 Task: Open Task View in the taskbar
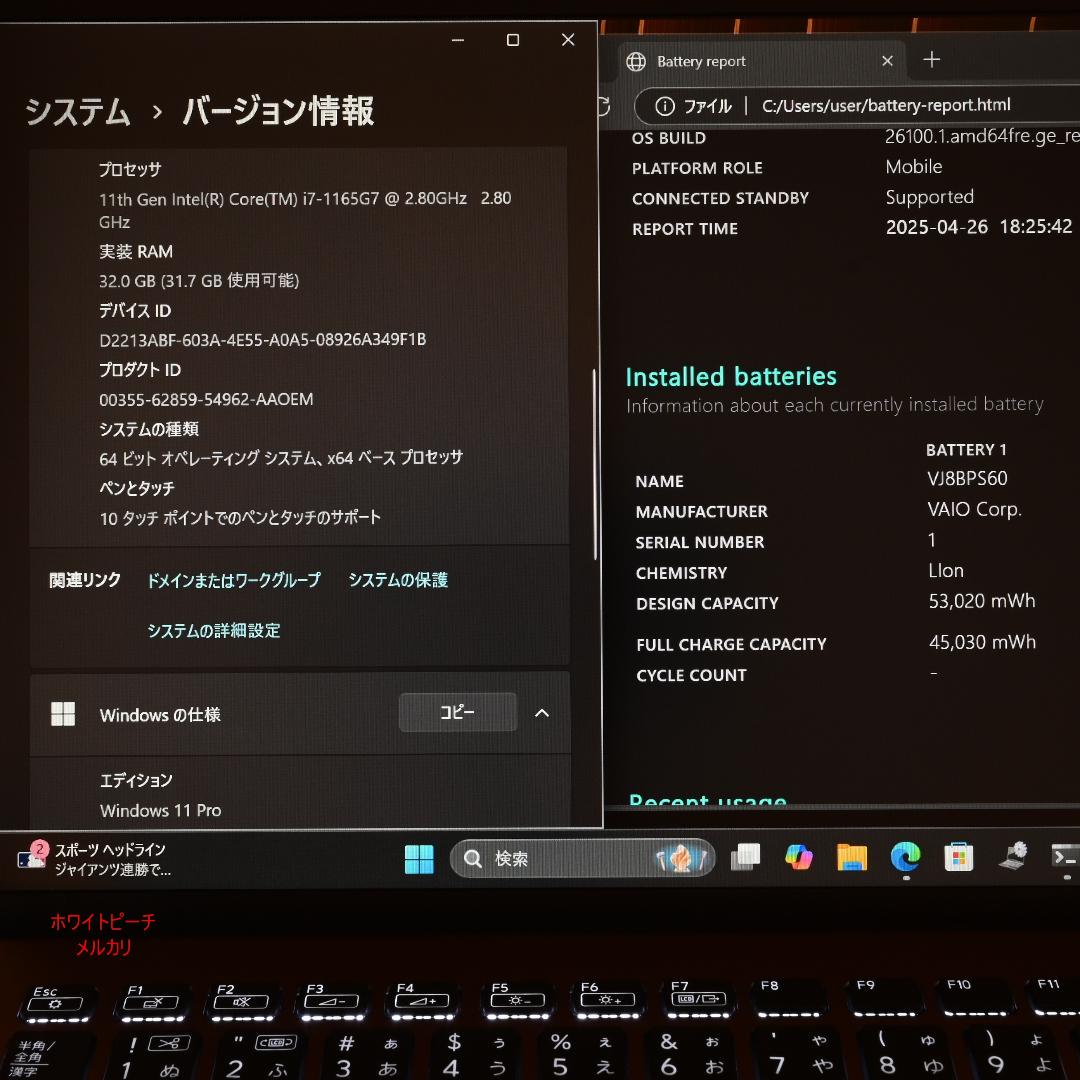745,857
